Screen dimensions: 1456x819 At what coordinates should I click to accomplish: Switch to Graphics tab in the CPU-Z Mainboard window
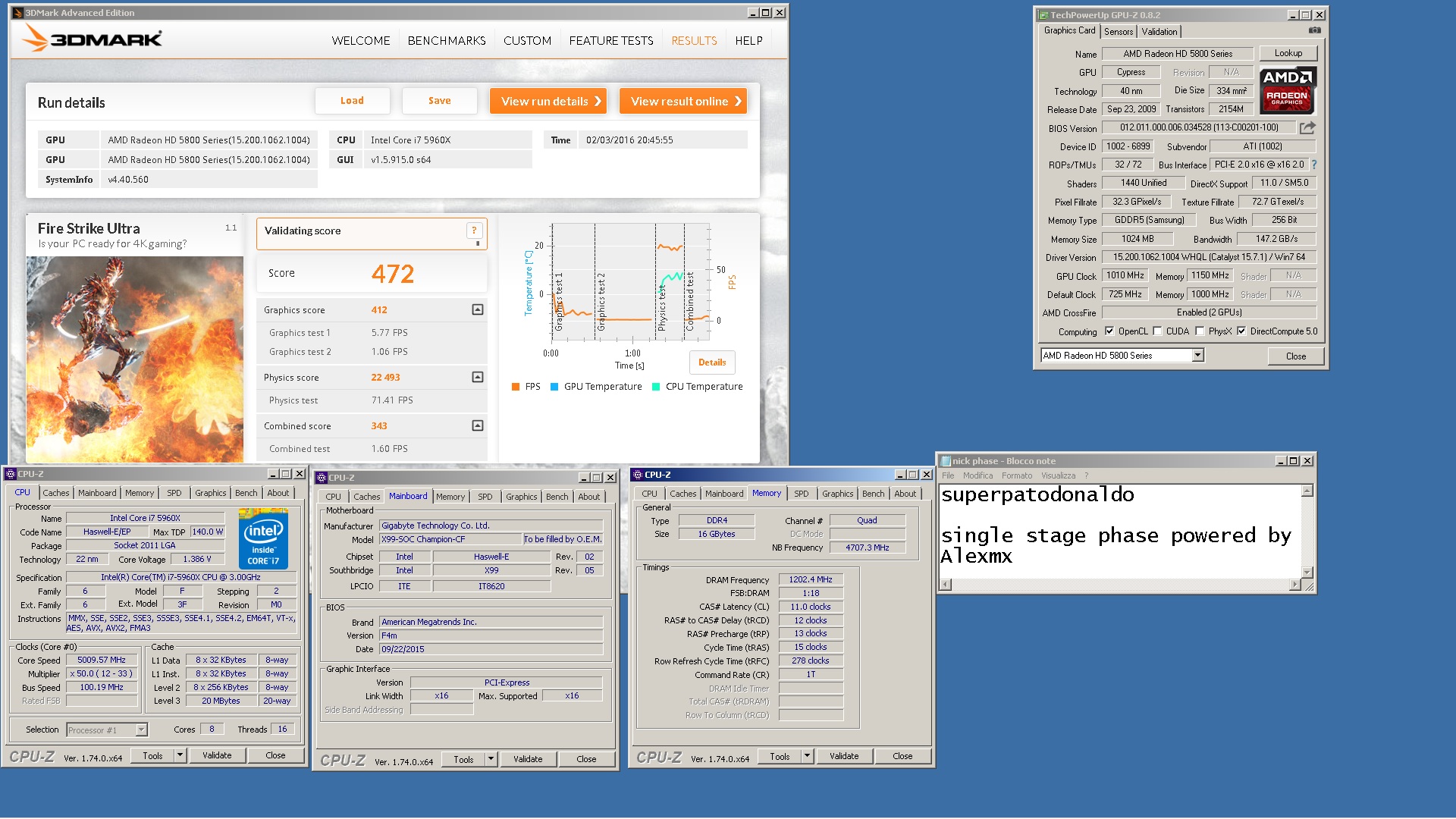(522, 497)
